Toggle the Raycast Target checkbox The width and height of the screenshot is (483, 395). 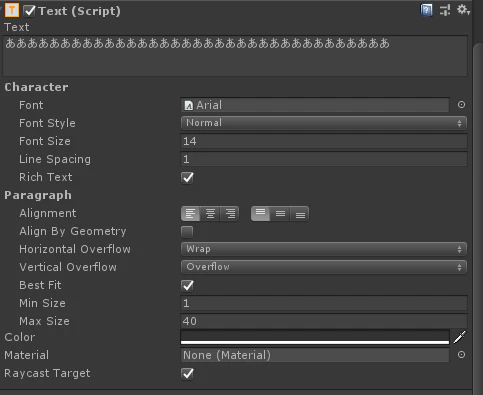coord(187,374)
